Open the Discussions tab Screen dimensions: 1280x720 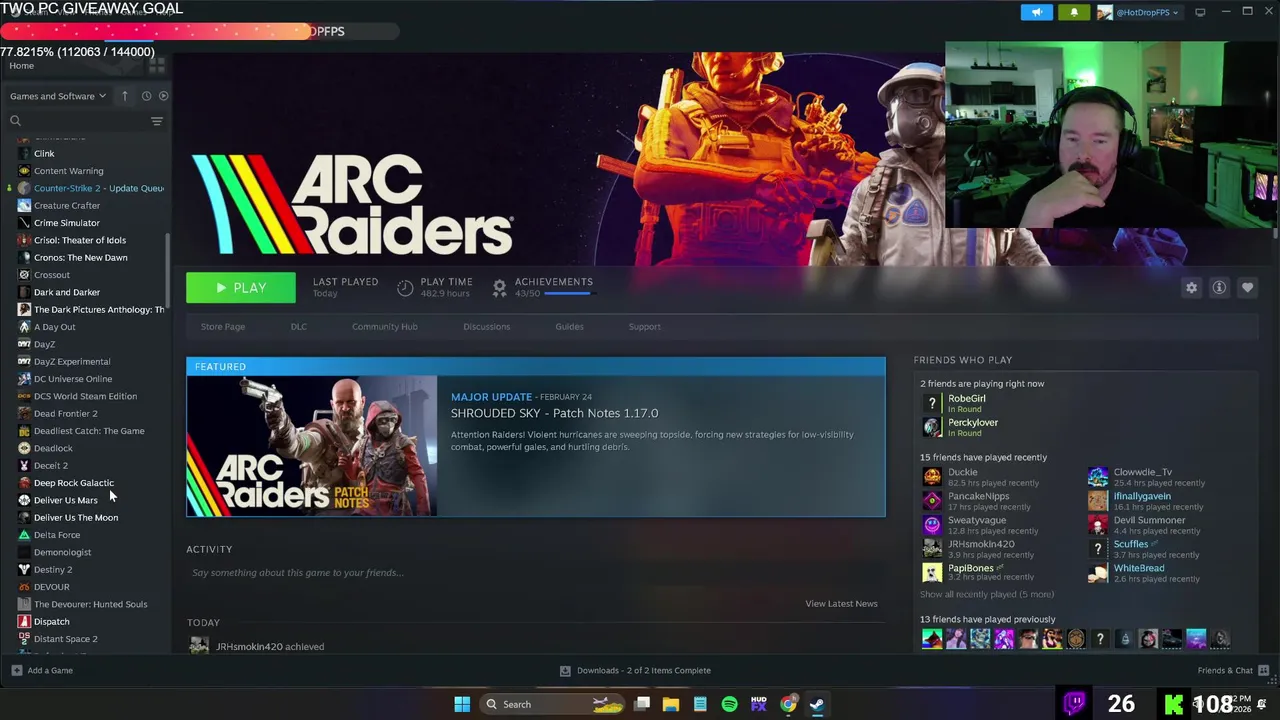pyautogui.click(x=486, y=326)
